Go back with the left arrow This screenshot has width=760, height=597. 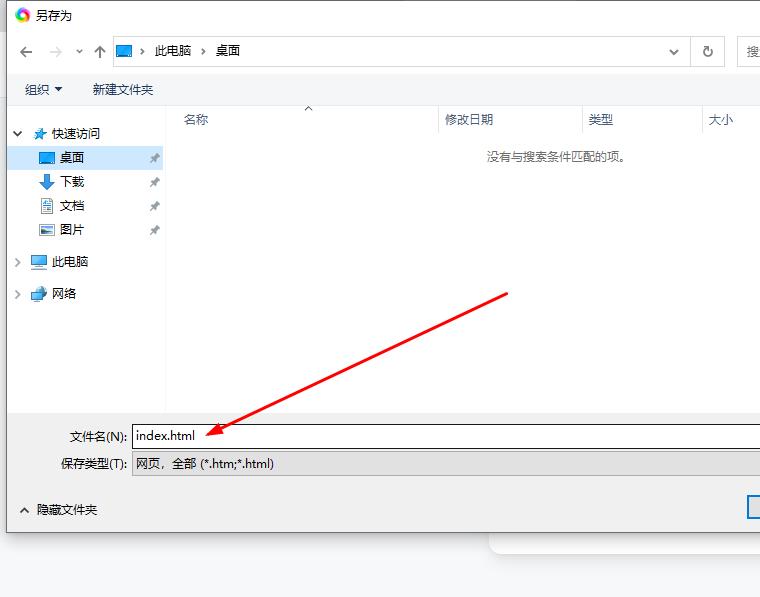point(26,51)
